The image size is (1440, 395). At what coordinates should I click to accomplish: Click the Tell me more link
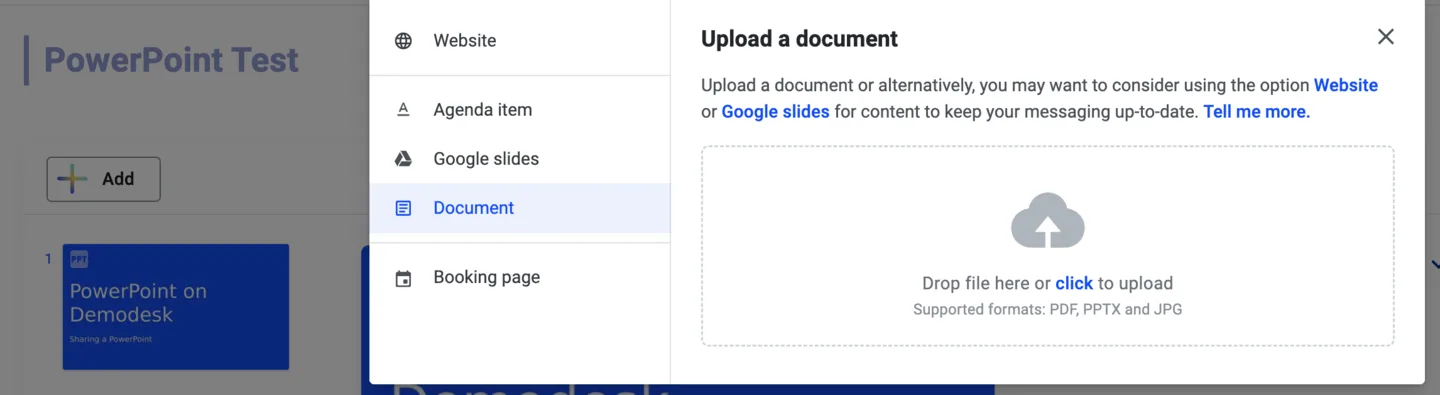tap(1256, 112)
